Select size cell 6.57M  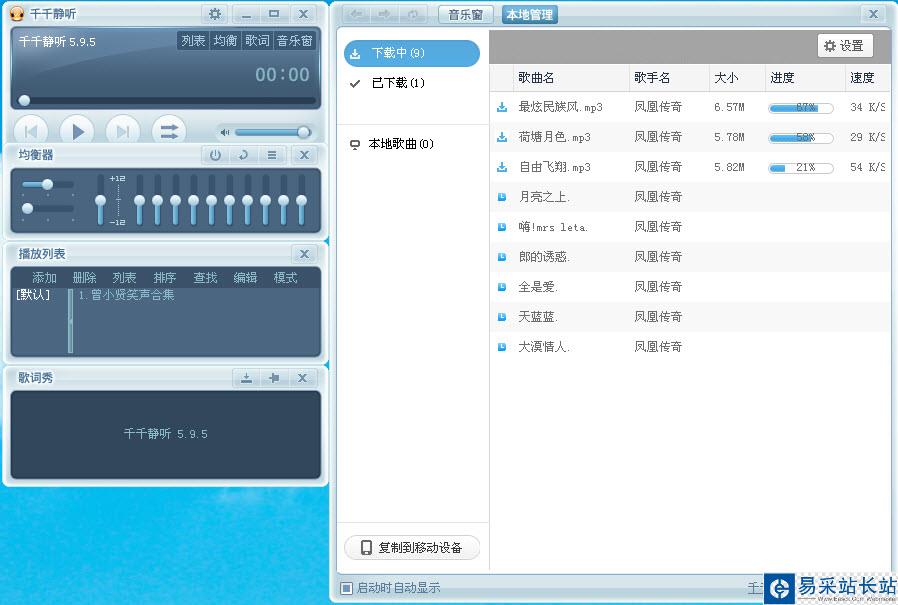tap(729, 107)
